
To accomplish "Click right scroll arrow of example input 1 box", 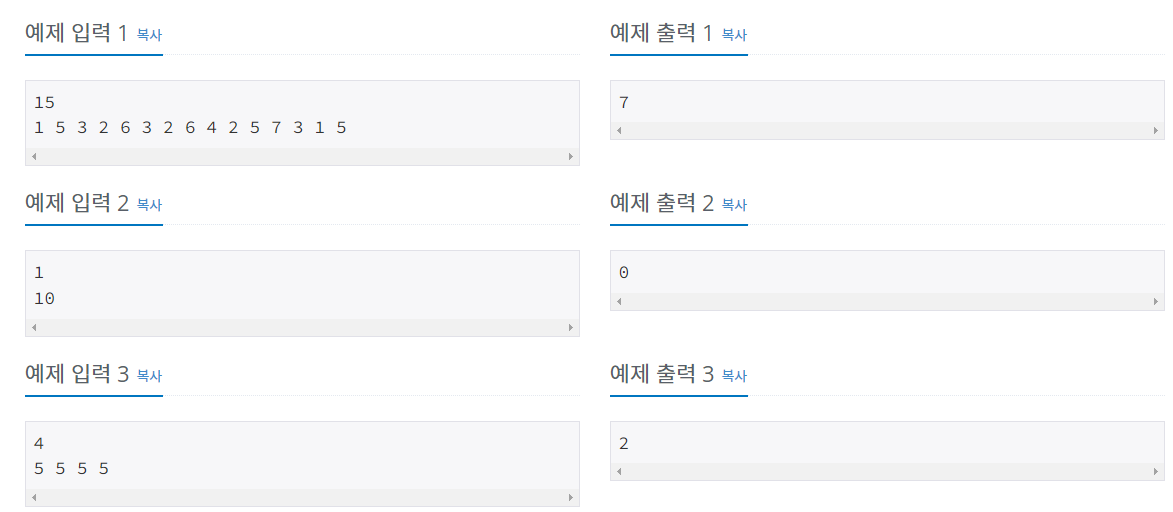I will tap(571, 157).
